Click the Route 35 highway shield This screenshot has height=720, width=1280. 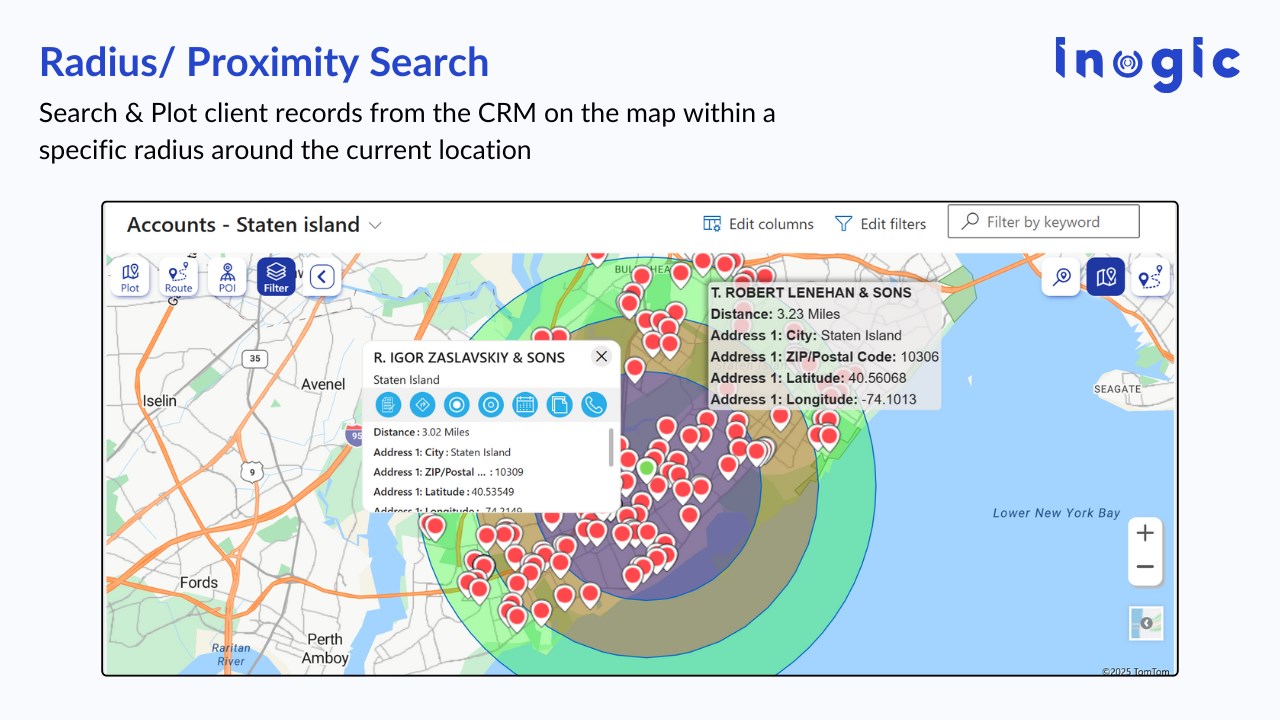click(x=255, y=358)
